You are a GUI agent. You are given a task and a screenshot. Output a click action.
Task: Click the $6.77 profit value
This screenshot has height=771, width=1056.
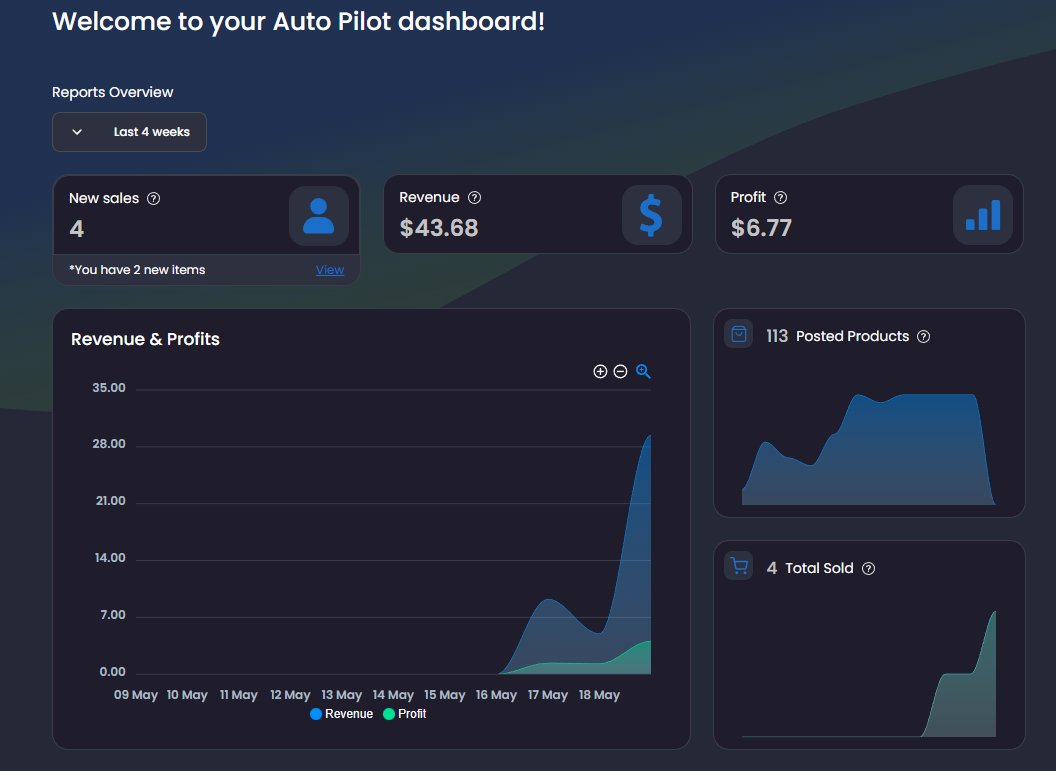(x=761, y=228)
